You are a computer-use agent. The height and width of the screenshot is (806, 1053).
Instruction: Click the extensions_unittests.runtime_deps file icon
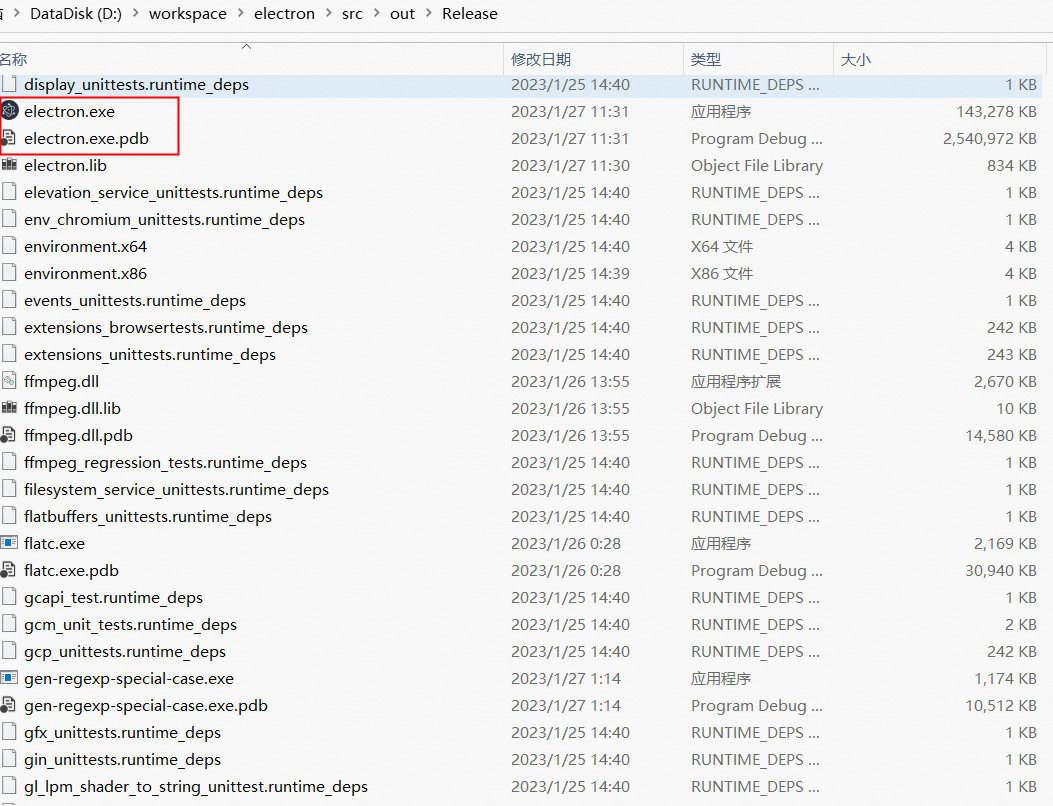(x=9, y=354)
